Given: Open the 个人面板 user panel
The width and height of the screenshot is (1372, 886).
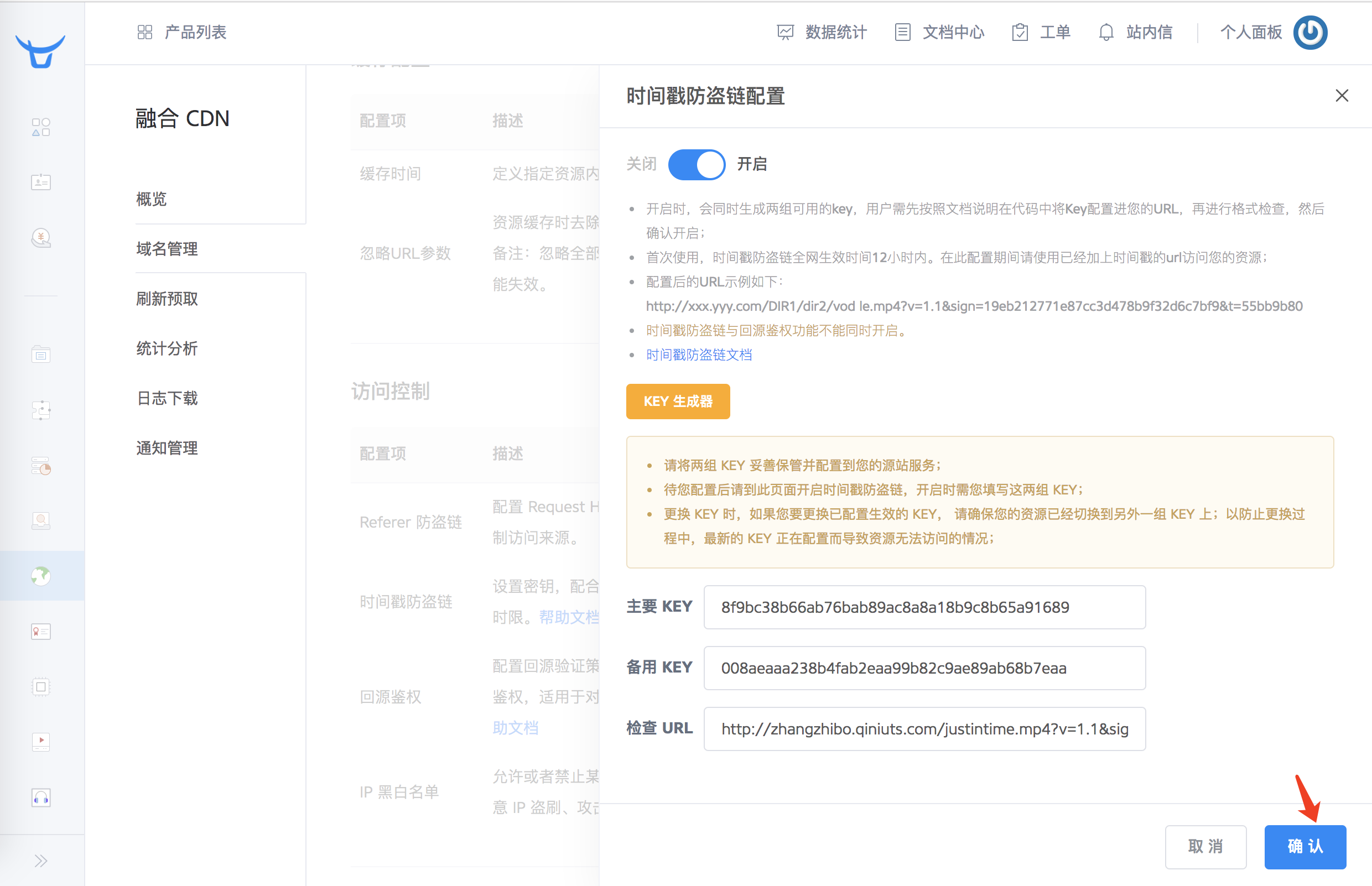Looking at the screenshot, I should [1251, 32].
